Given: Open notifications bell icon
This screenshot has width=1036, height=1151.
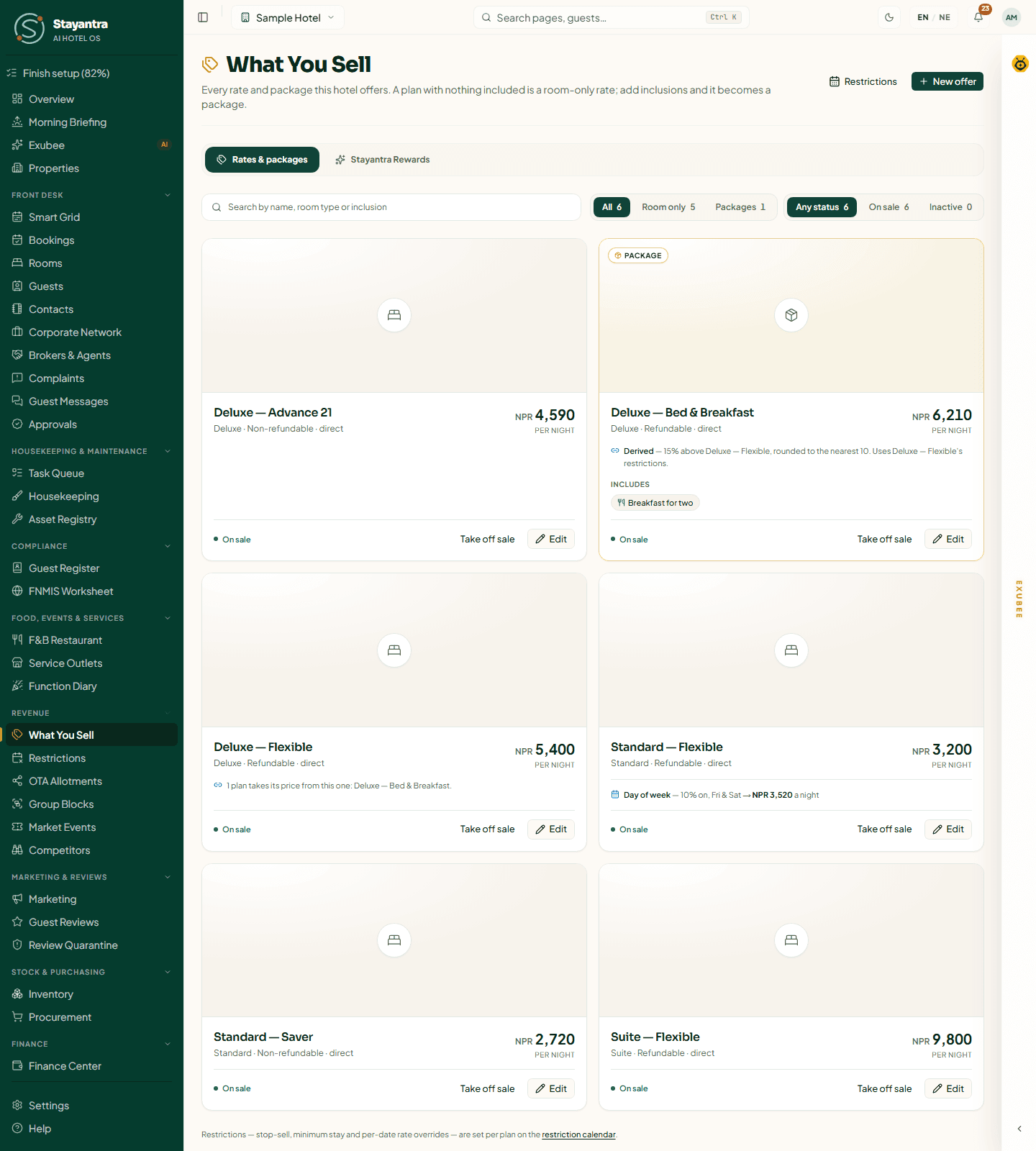Looking at the screenshot, I should click(978, 17).
